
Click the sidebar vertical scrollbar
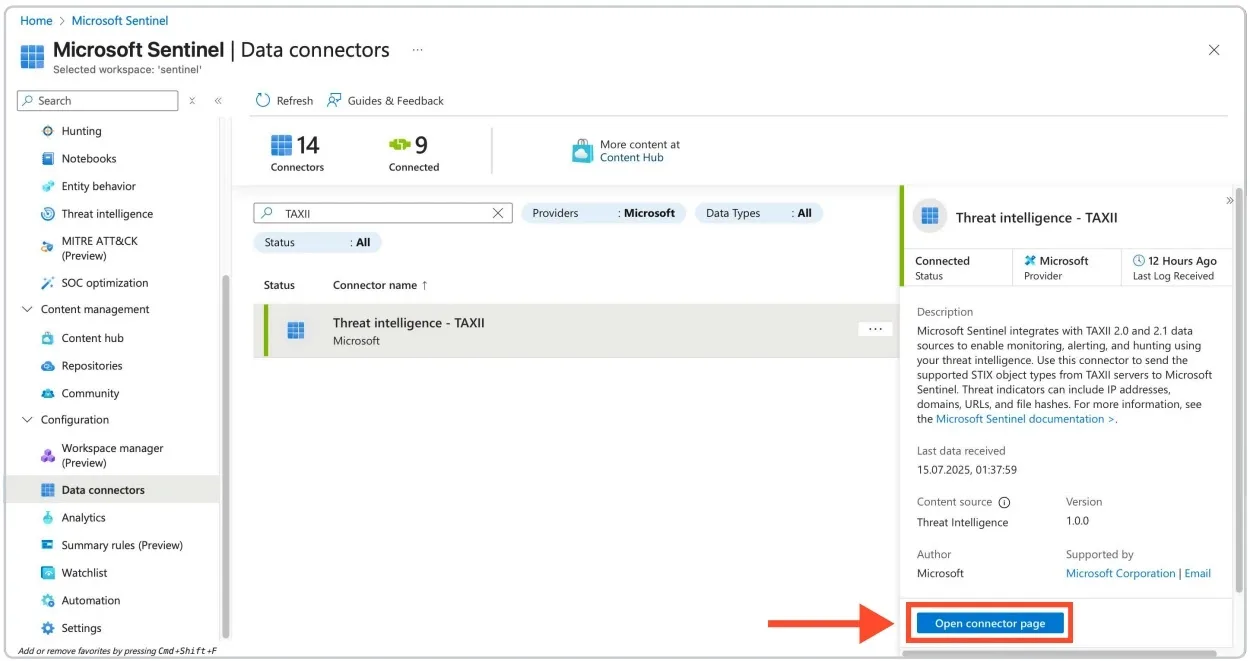tap(226, 455)
